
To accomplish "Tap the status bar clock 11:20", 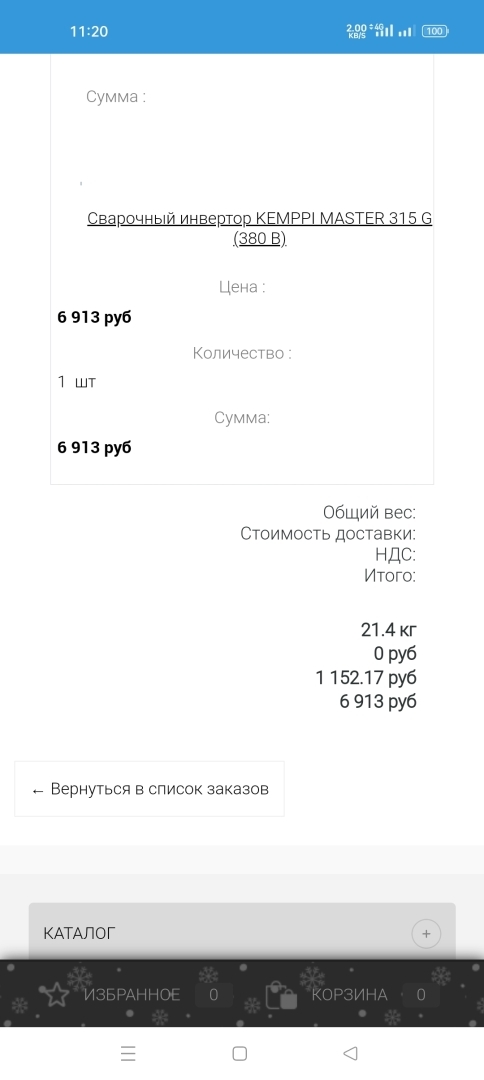I will point(89,31).
